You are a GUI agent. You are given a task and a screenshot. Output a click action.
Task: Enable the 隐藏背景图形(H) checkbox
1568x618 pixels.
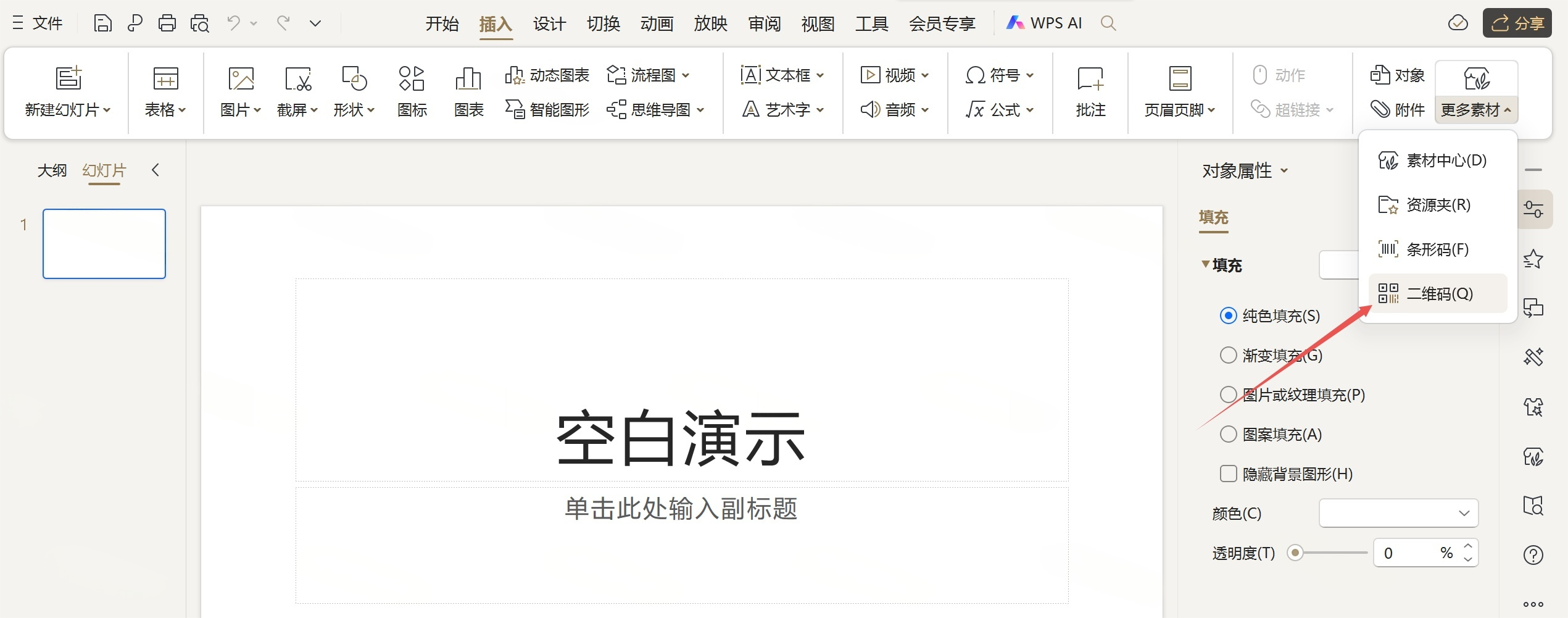coord(1228,474)
